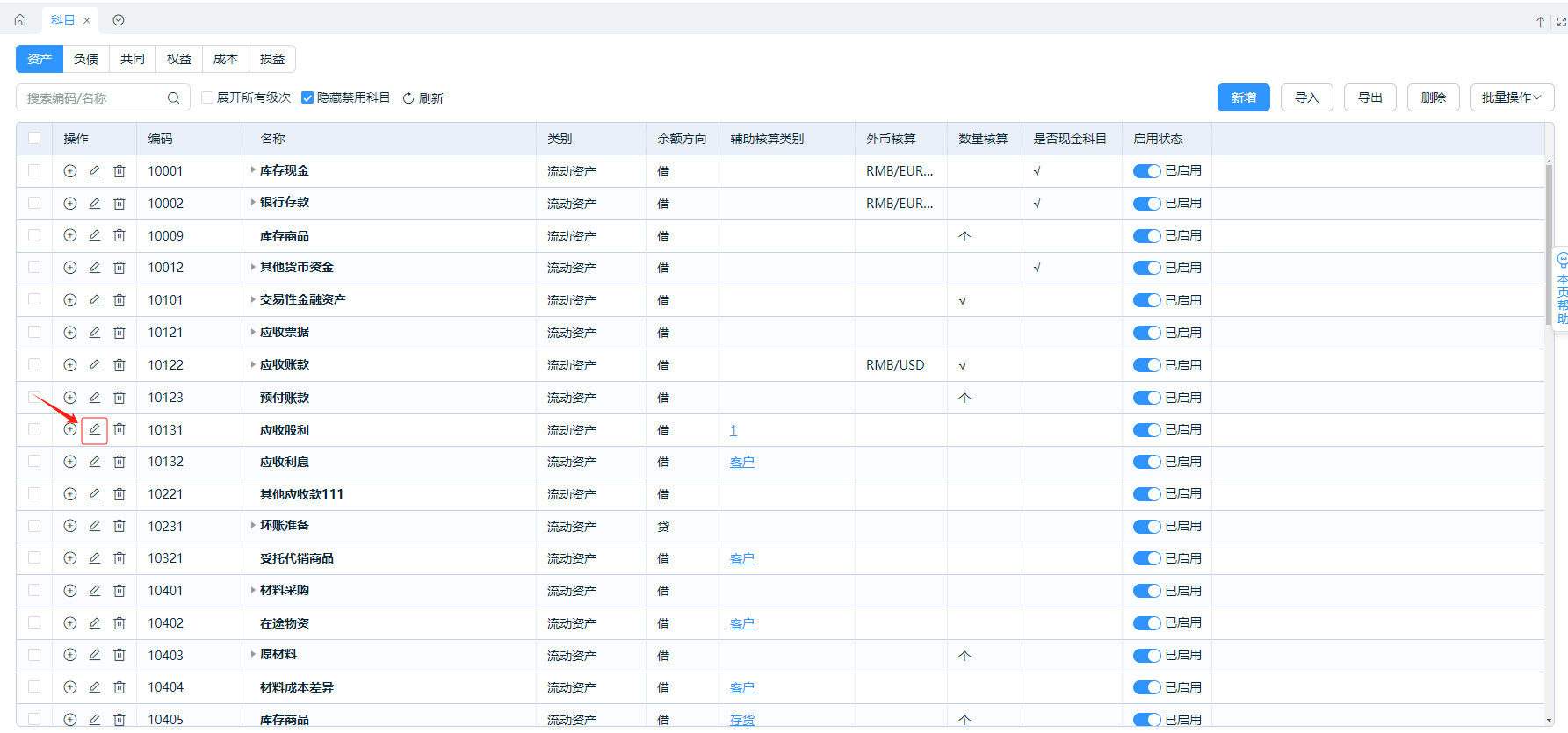This screenshot has width=1568, height=733.
Task: Switch to the 损益 tab
Action: coord(272,59)
